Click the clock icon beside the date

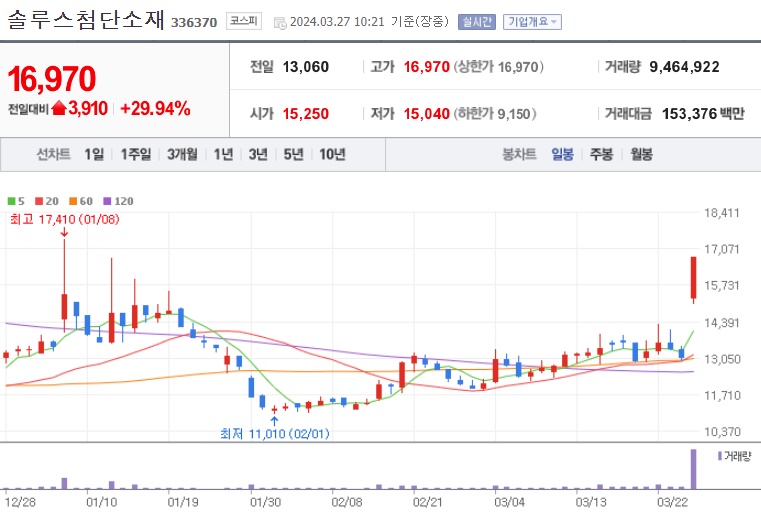pyautogui.click(x=280, y=23)
